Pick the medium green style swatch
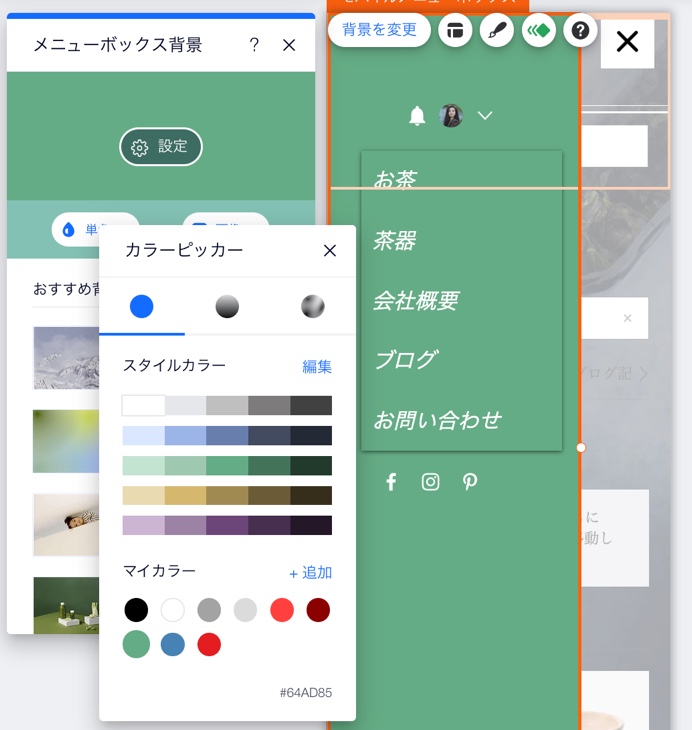Screen dimensions: 692x730 [227, 466]
